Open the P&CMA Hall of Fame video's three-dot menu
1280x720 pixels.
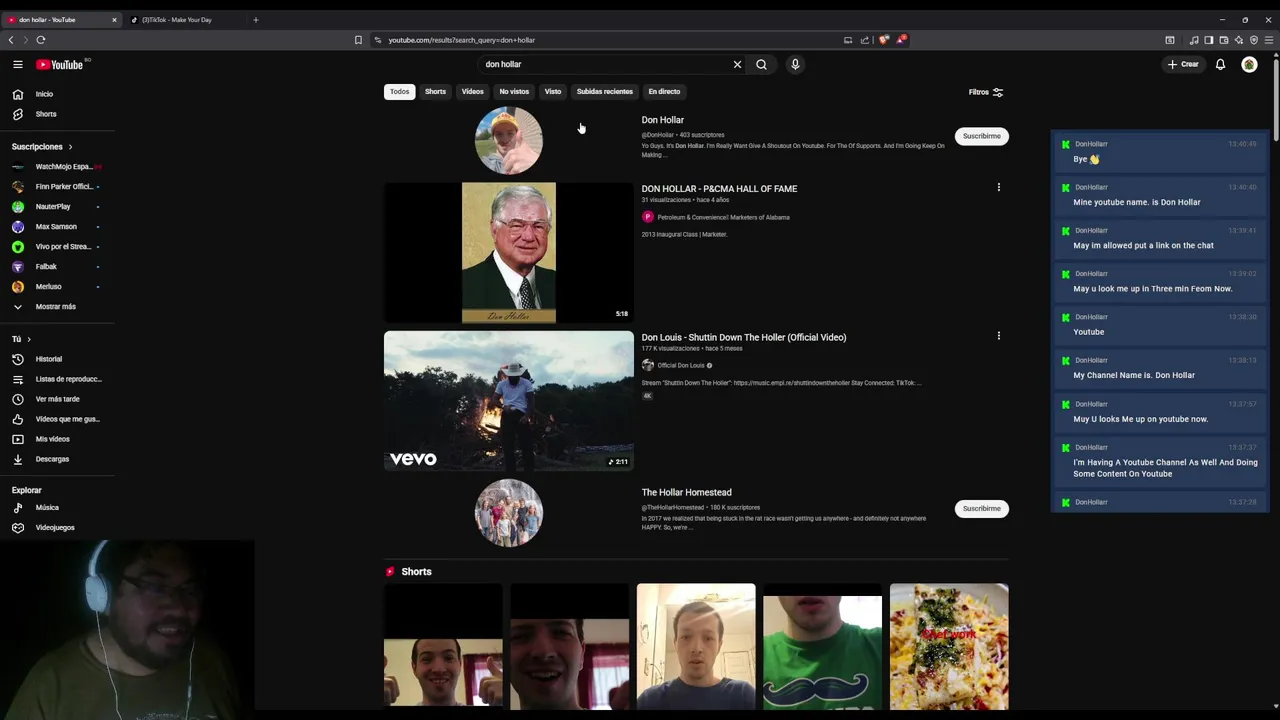(998, 187)
